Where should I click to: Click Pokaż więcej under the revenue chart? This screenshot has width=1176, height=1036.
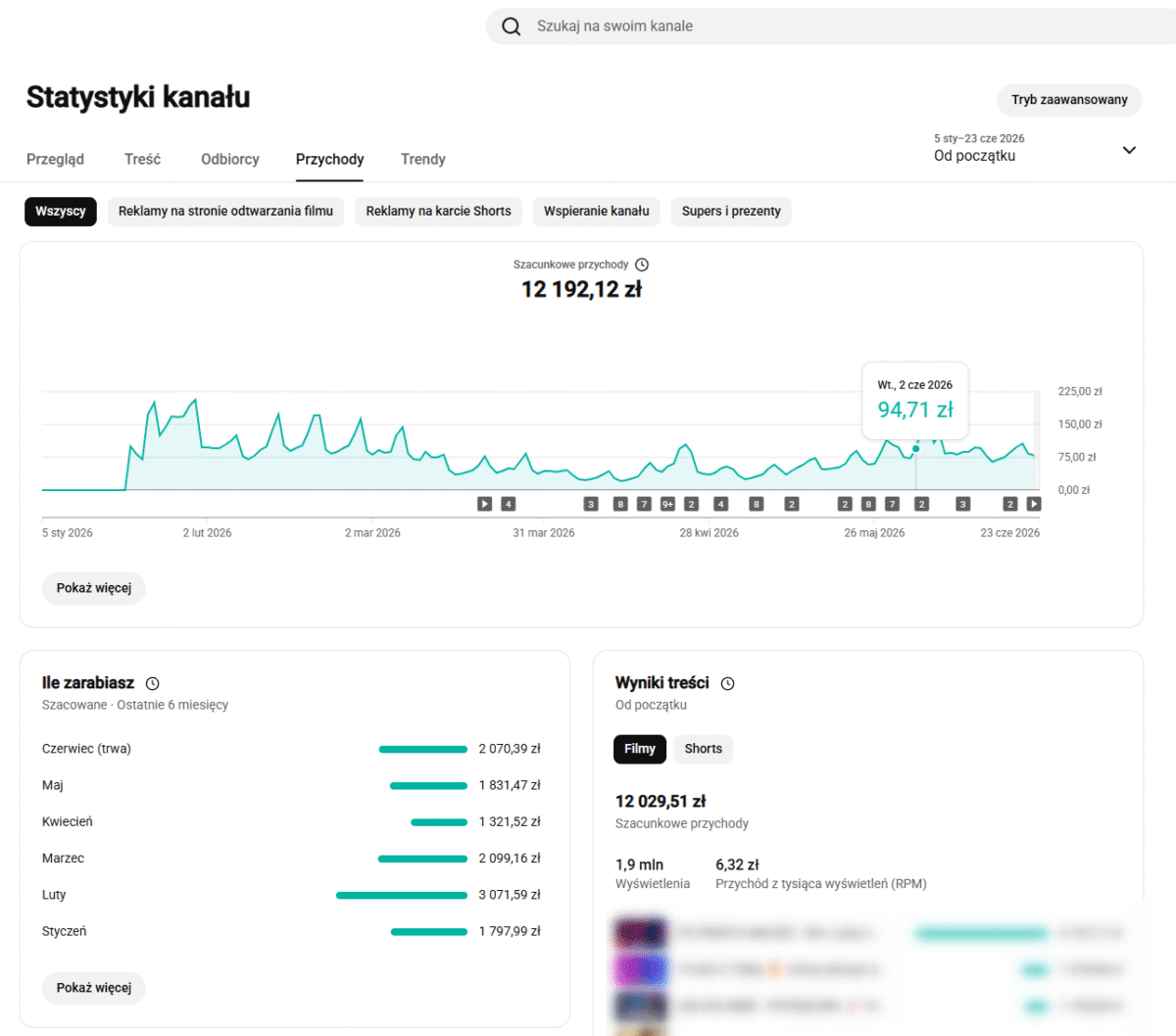(x=94, y=588)
